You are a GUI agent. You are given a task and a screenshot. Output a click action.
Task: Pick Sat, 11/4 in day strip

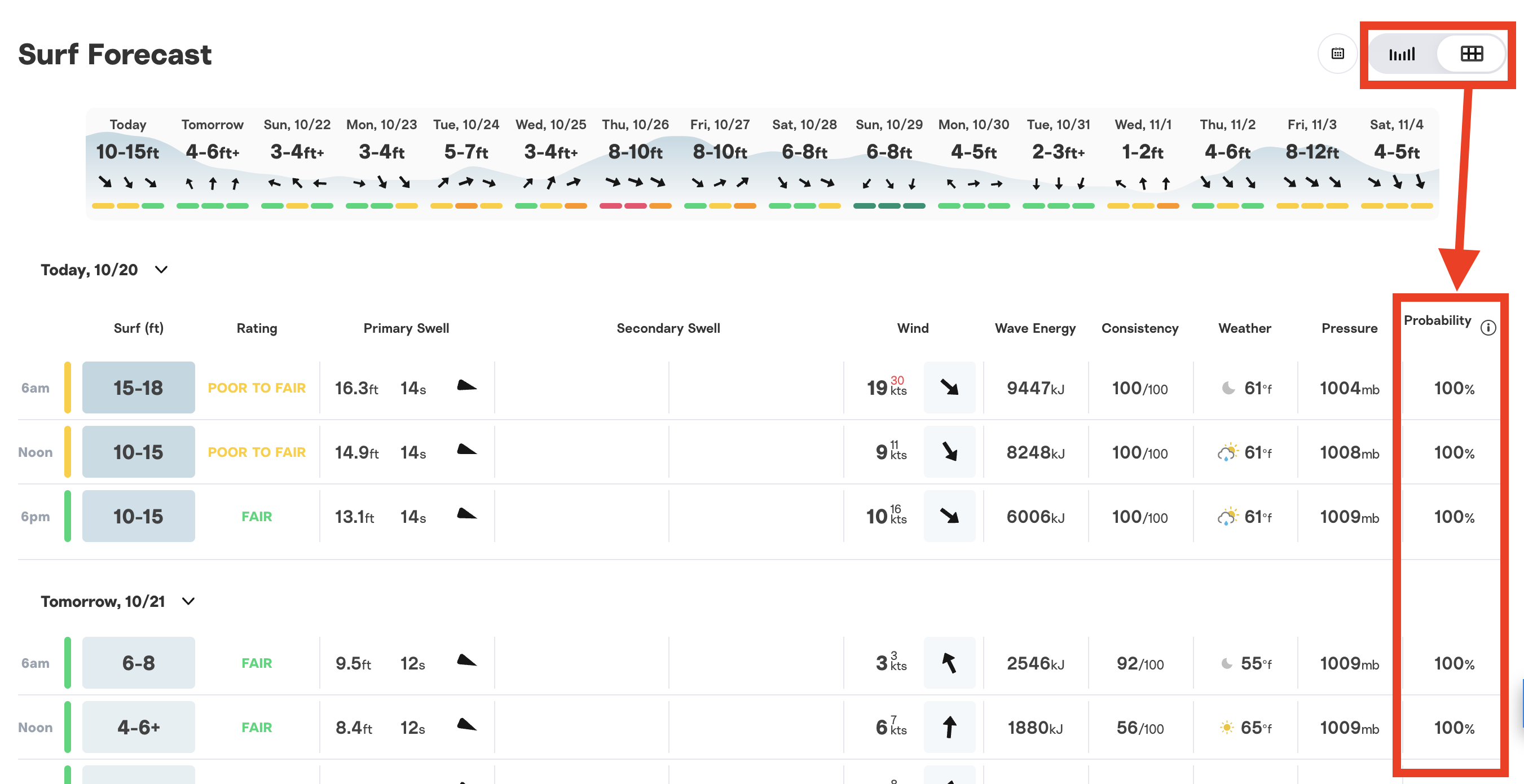click(x=1397, y=164)
